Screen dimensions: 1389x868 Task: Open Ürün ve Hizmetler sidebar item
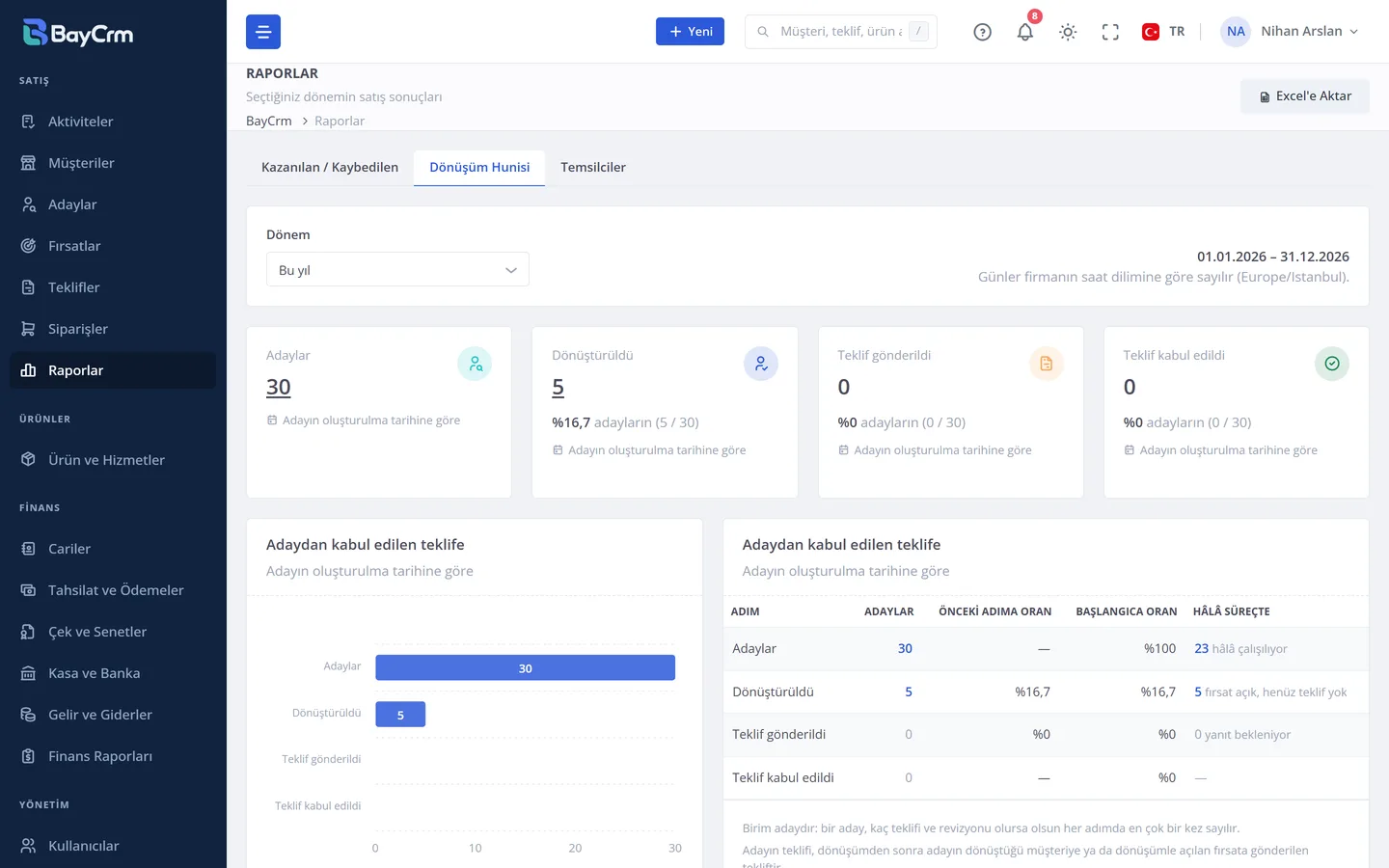[x=113, y=460]
